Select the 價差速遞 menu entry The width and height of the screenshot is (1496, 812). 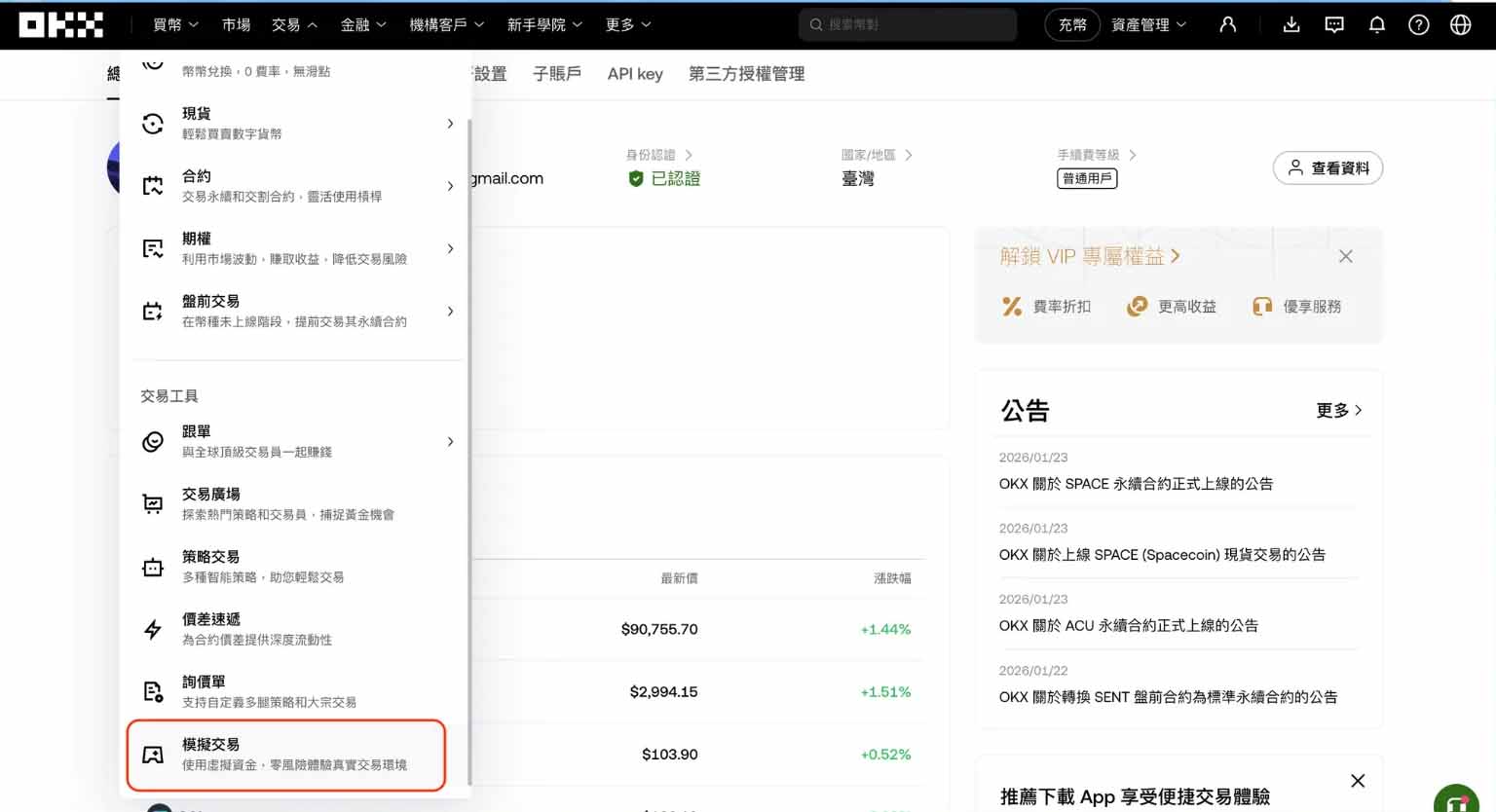293,629
